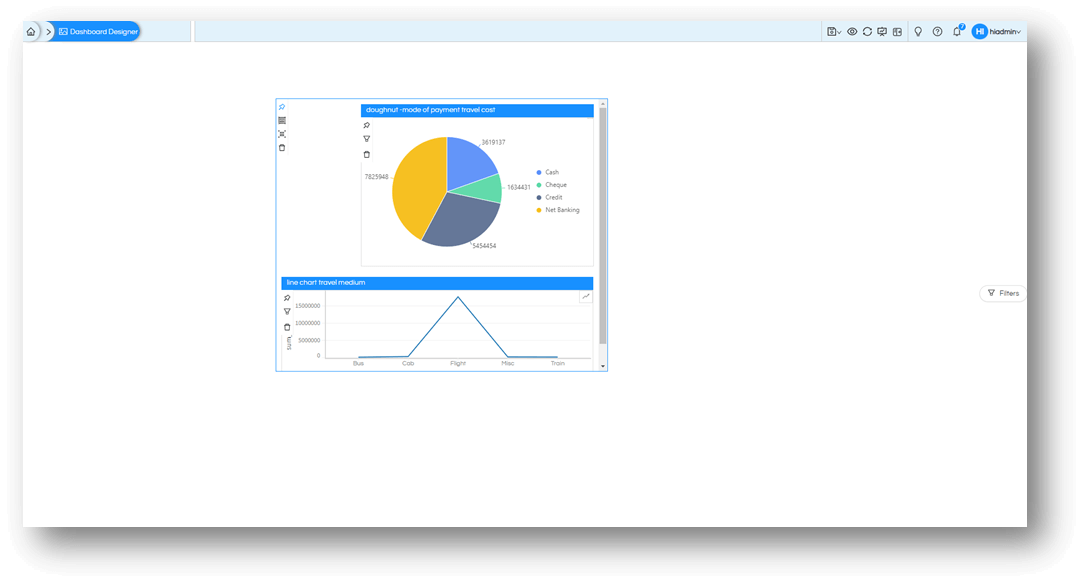Click the Misc axis label
Screen dimensions: 1081x579
(507, 363)
